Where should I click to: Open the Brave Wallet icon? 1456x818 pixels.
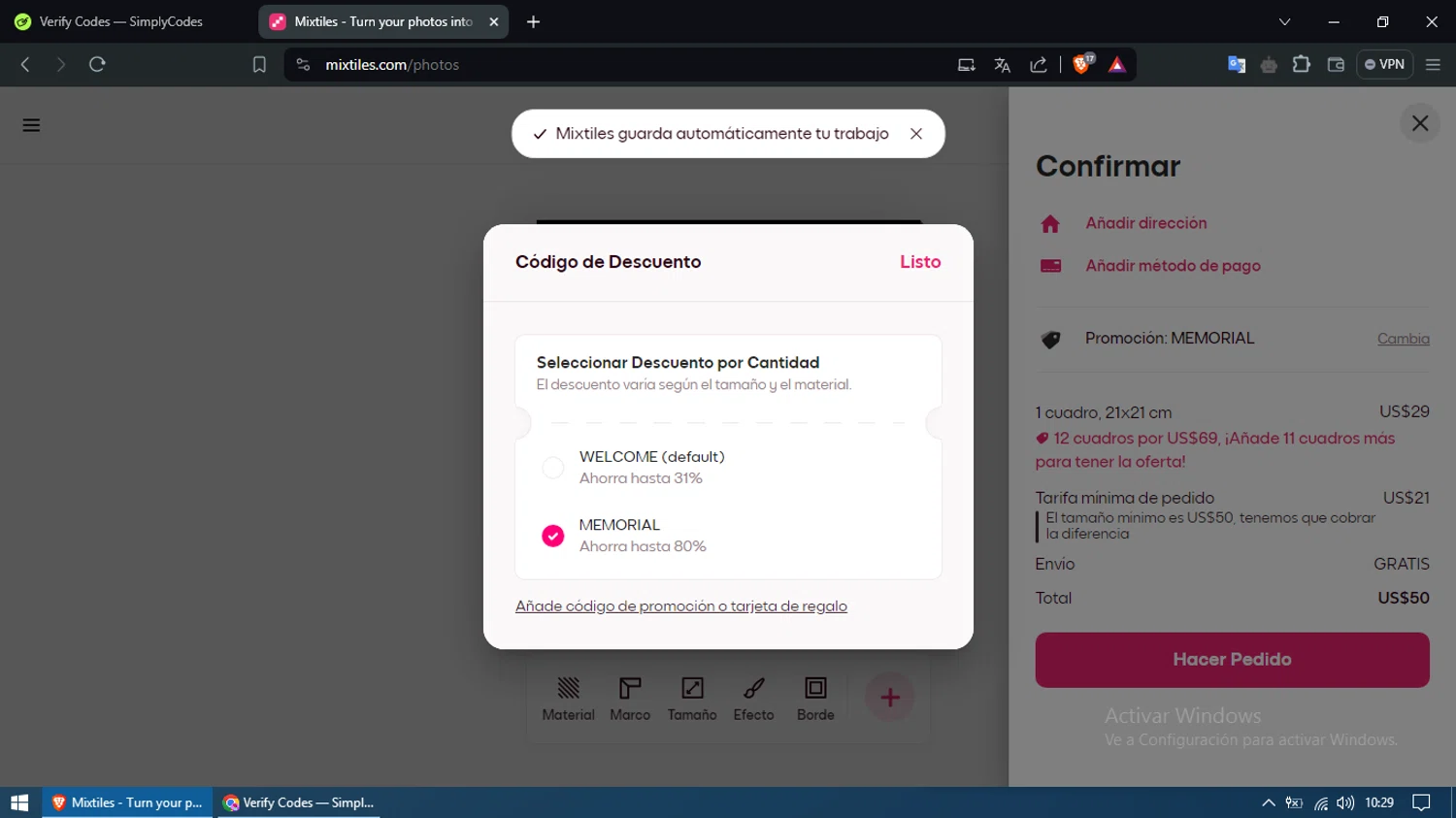pyautogui.click(x=1336, y=65)
